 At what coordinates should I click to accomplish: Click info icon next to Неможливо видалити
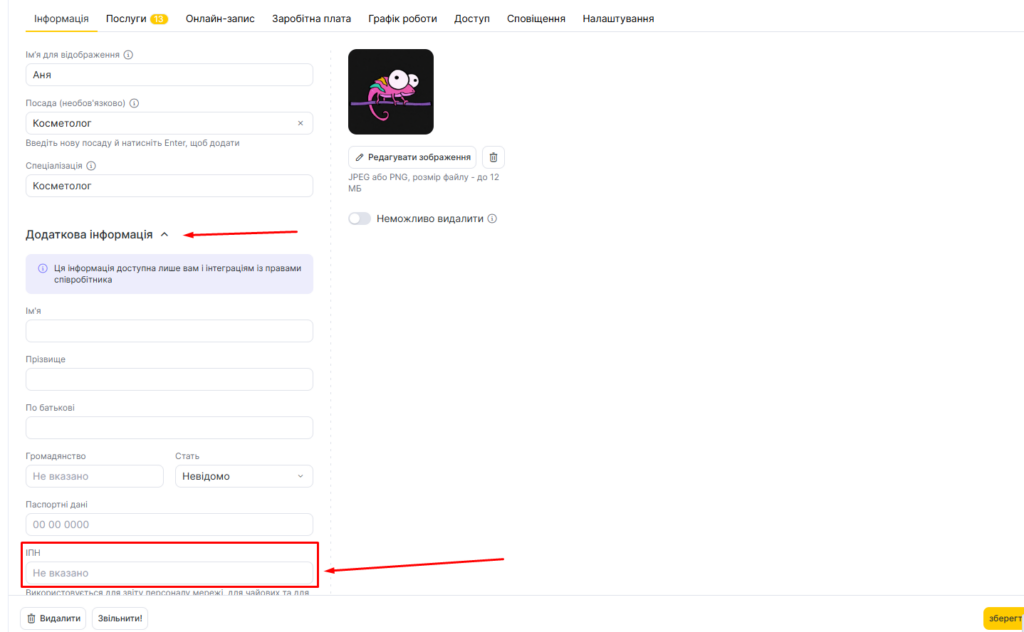(x=492, y=219)
